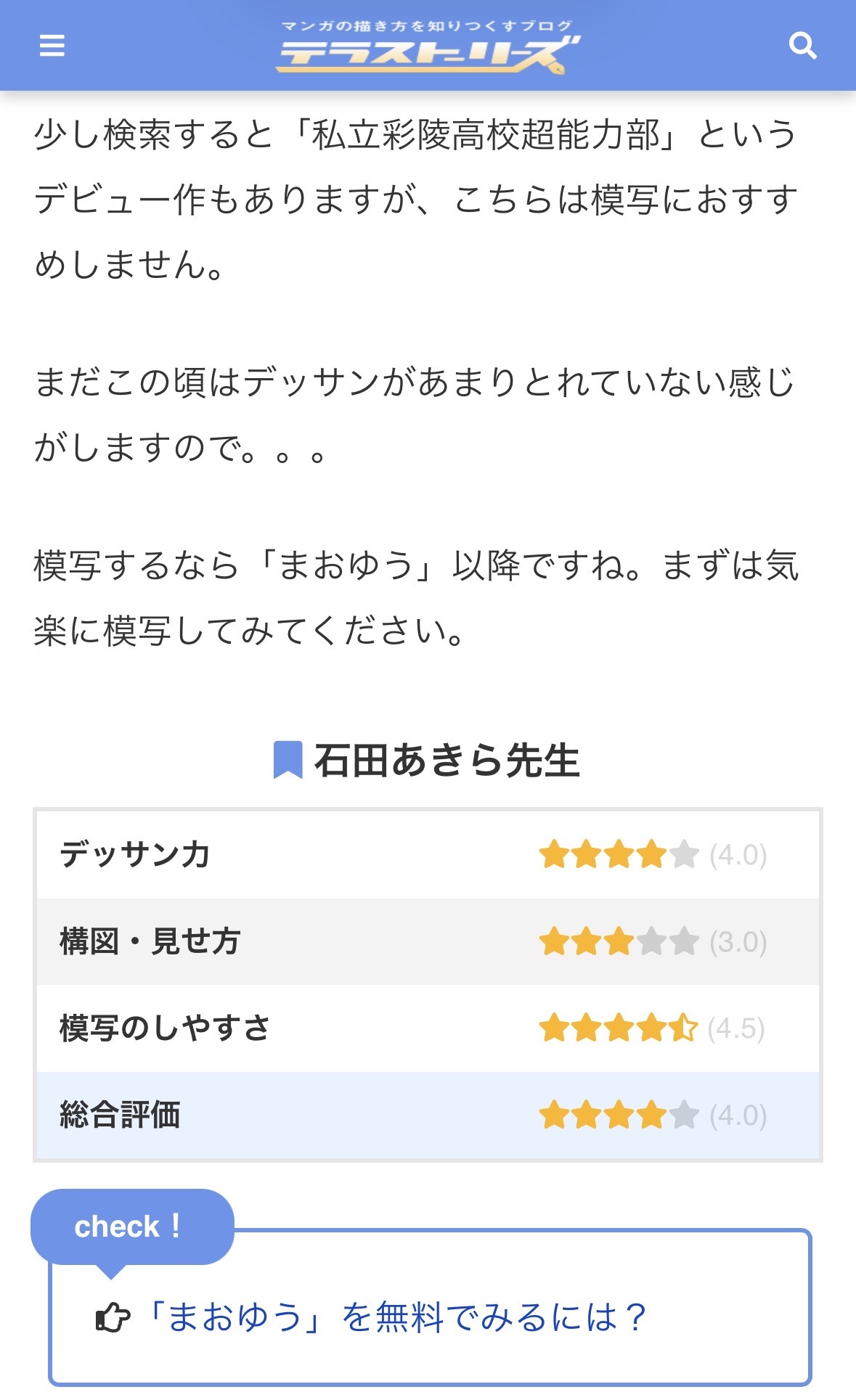The image size is (856, 1400).
Task: Tap the search magnifier icon
Action: (802, 46)
